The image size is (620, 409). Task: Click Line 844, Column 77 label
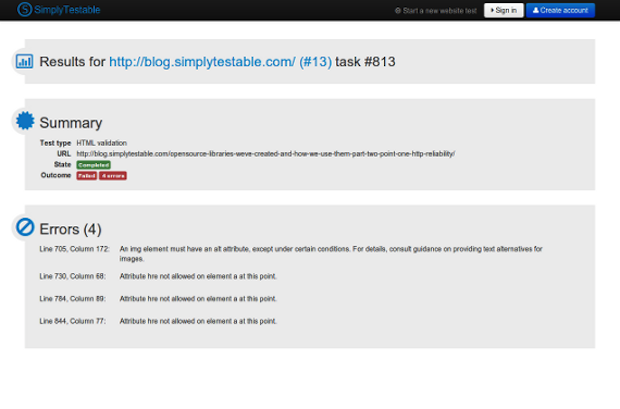point(72,321)
